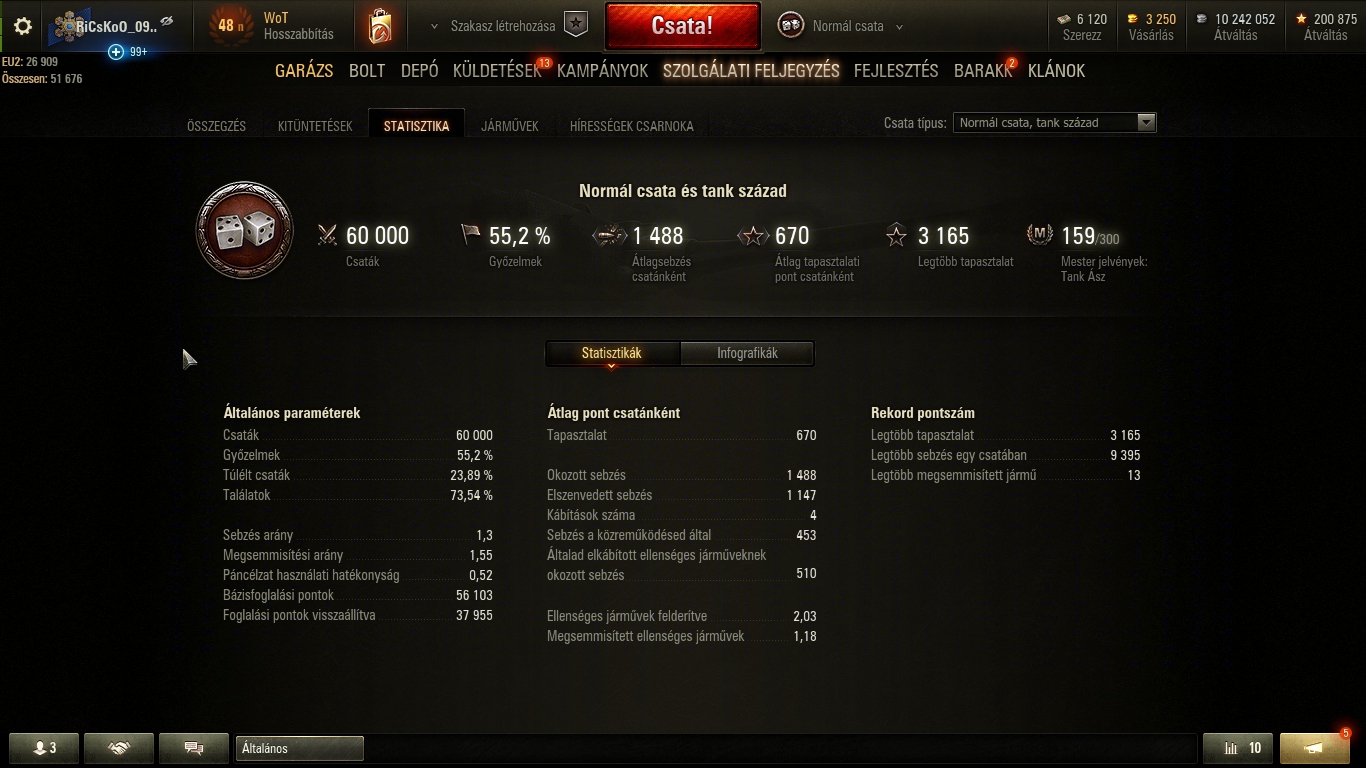Viewport: 1366px width, 768px height.
Task: Start battle with the Csata! button
Action: click(682, 26)
